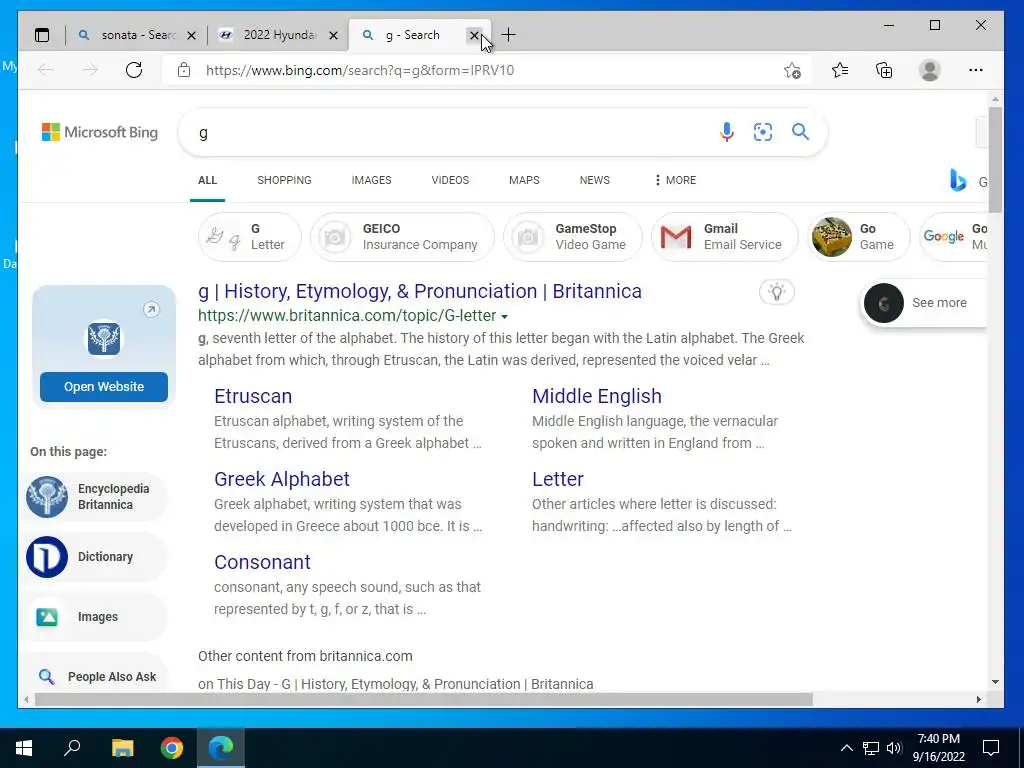Select the MAPS tab
The width and height of the screenshot is (1024, 768).
(x=524, y=180)
